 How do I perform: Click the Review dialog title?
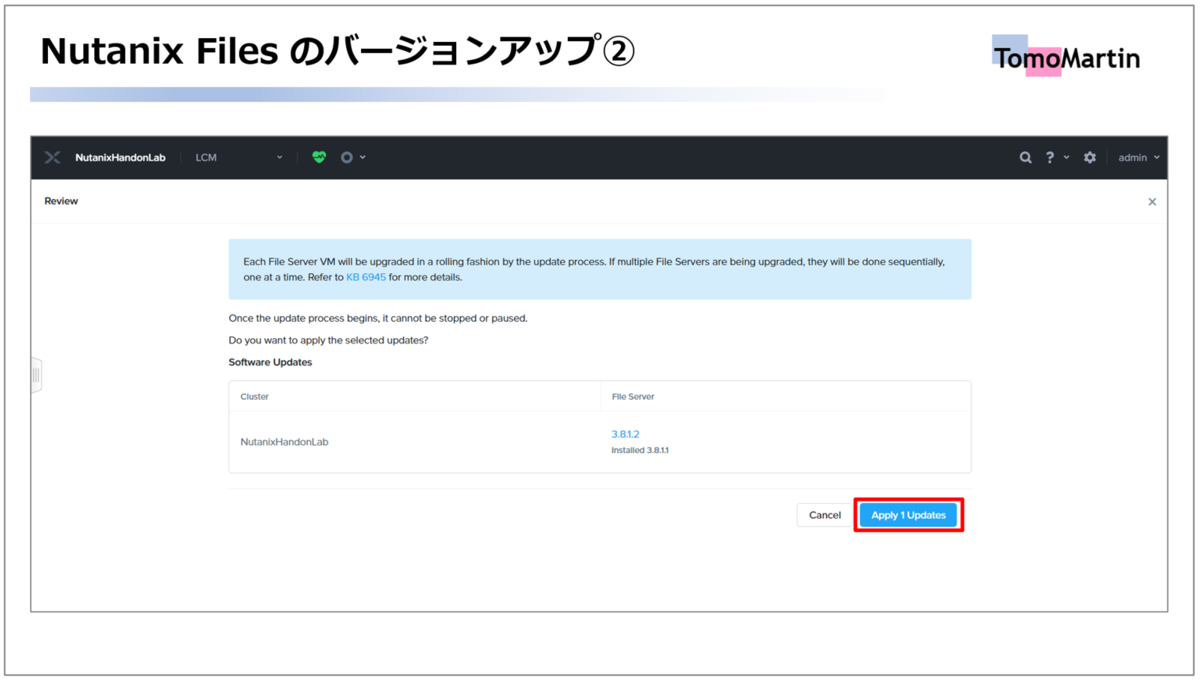point(61,201)
